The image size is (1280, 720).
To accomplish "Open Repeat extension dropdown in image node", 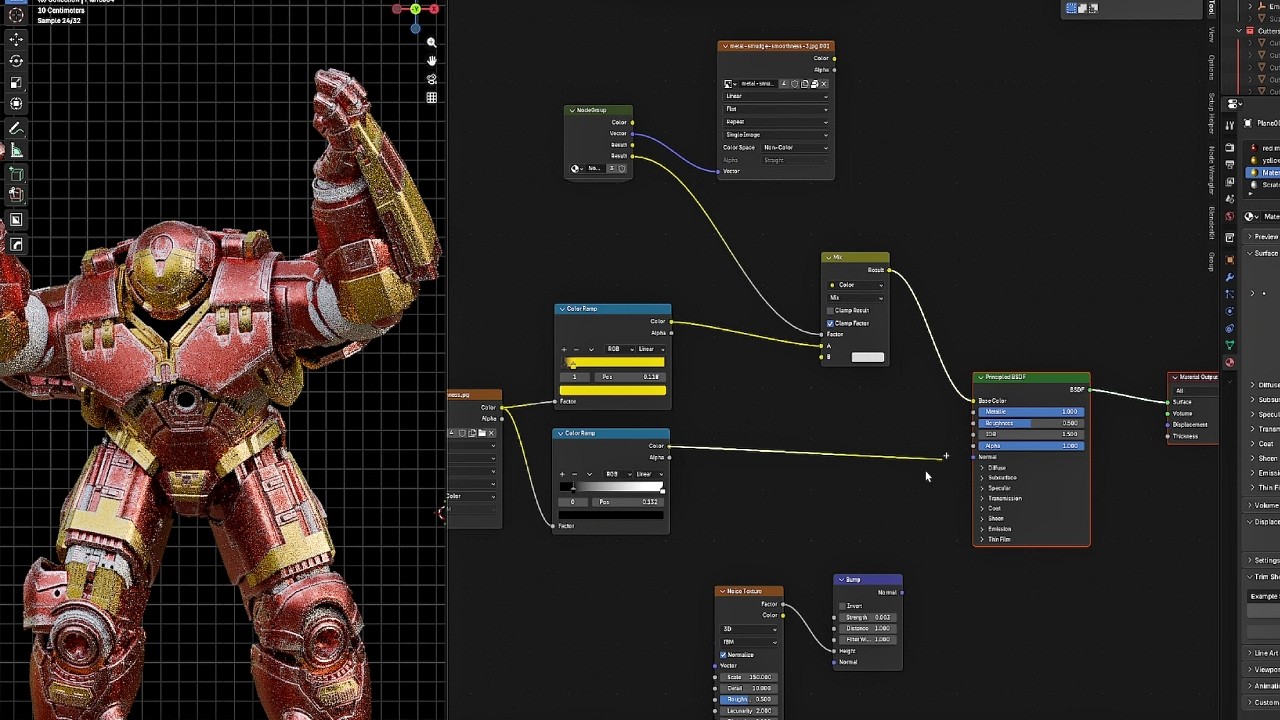I will pos(776,122).
